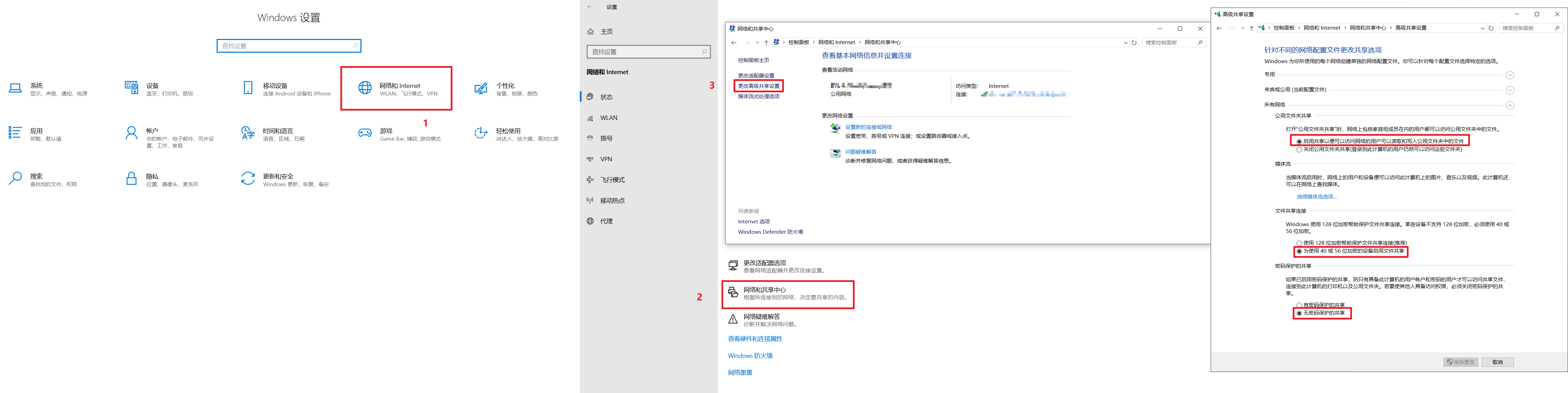Expand the 专用 network profile section

coord(1510,75)
